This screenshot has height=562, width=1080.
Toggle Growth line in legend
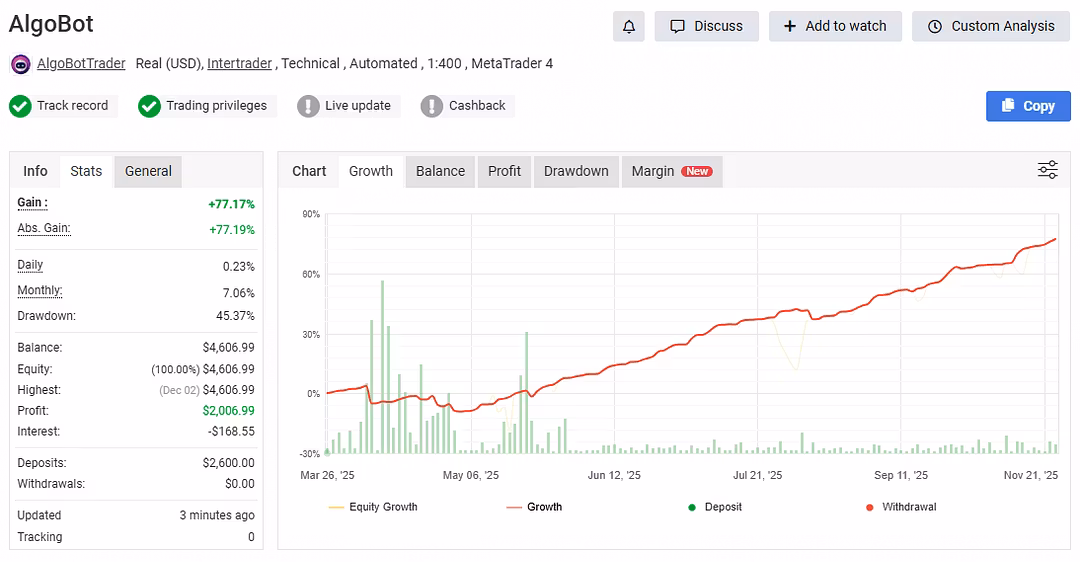coord(534,507)
